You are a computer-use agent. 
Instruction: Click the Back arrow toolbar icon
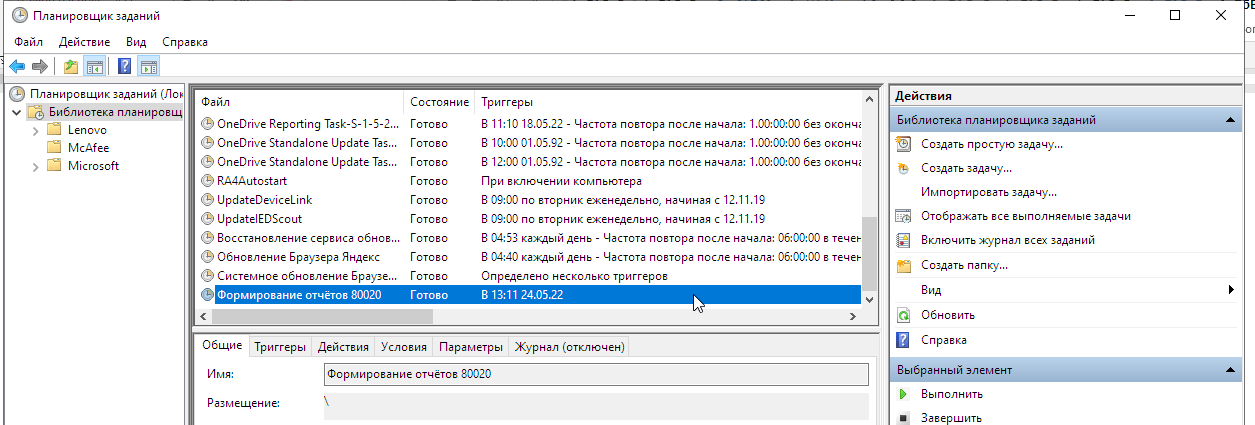coord(17,66)
